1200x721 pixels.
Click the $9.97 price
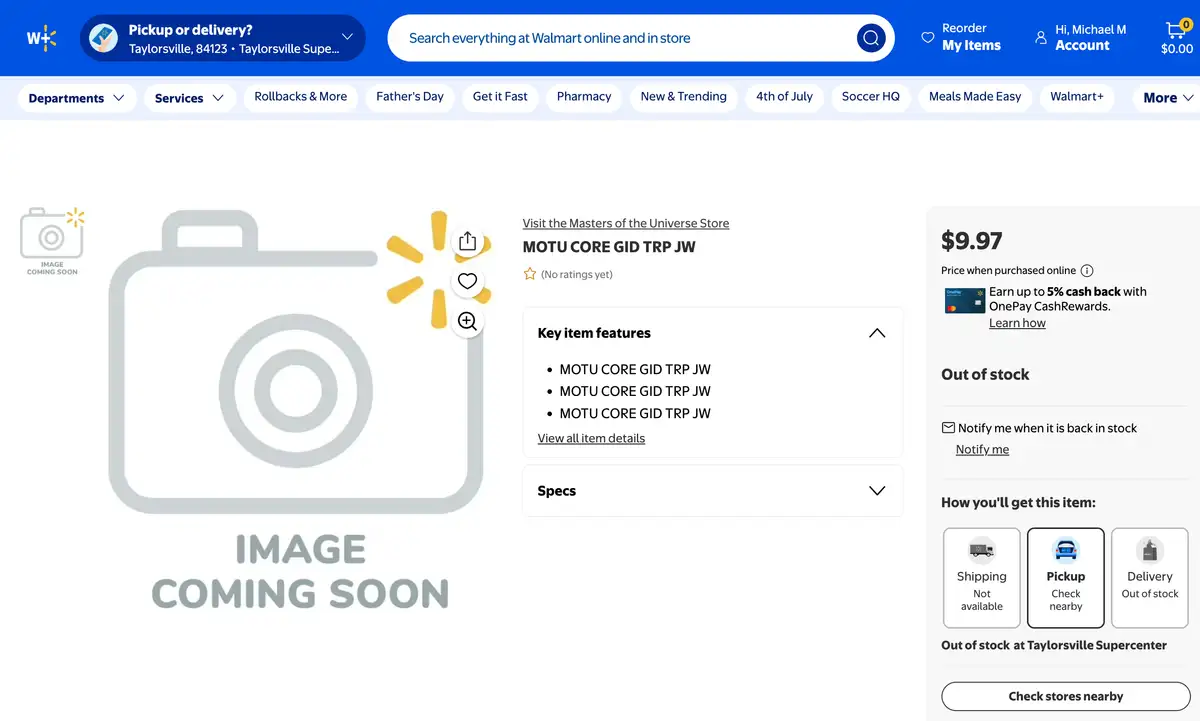972,241
